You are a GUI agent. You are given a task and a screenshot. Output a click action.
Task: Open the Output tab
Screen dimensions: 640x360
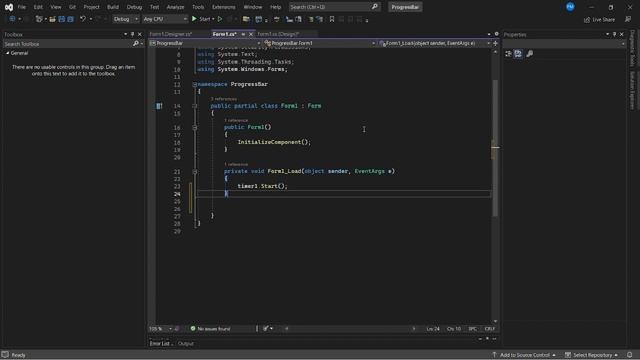point(186,344)
